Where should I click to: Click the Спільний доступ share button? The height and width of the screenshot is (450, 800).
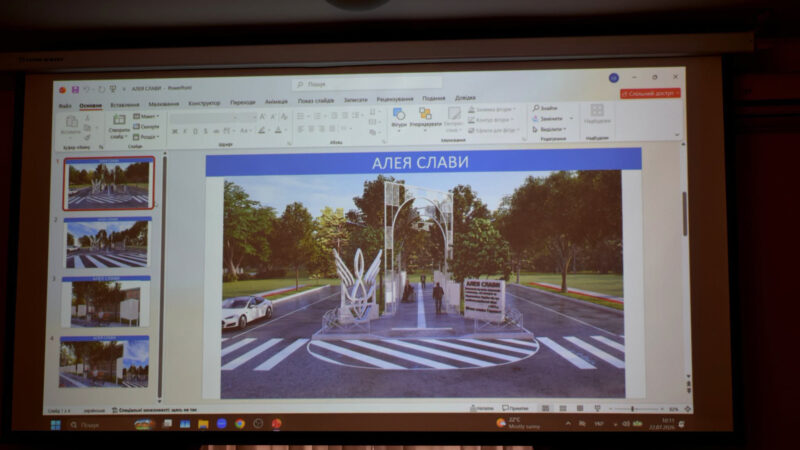(650, 93)
